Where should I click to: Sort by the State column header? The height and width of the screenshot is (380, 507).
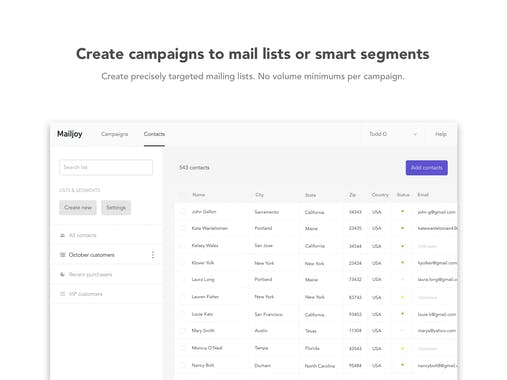click(310, 195)
